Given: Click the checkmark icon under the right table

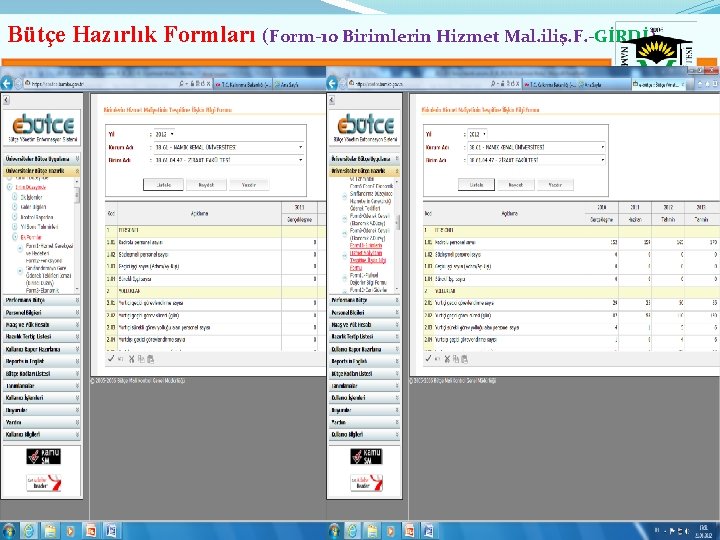Looking at the screenshot, I should [428, 359].
